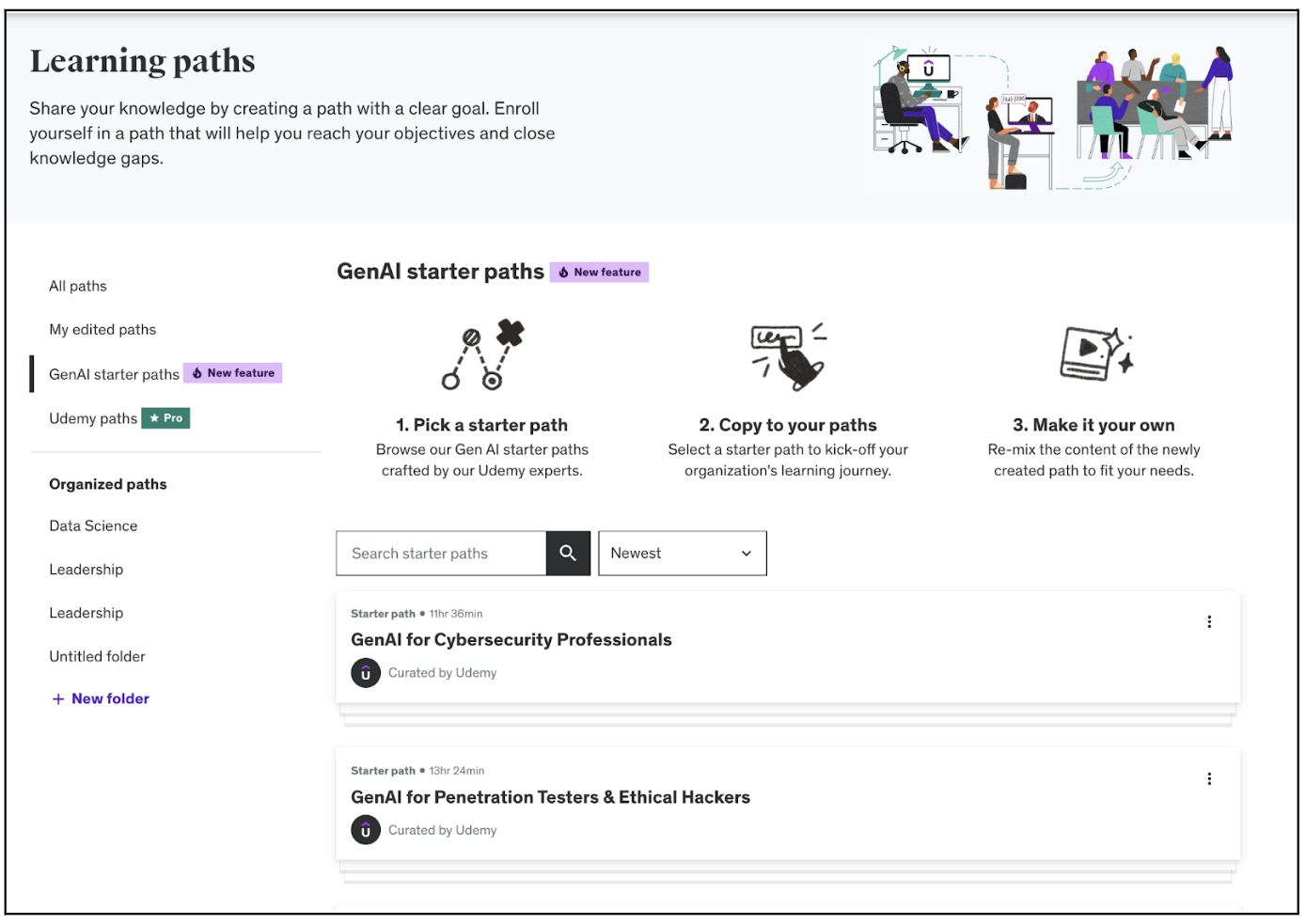
Task: Open GenAI for Penetration Testers & Ethical Hackers
Action: (x=550, y=798)
